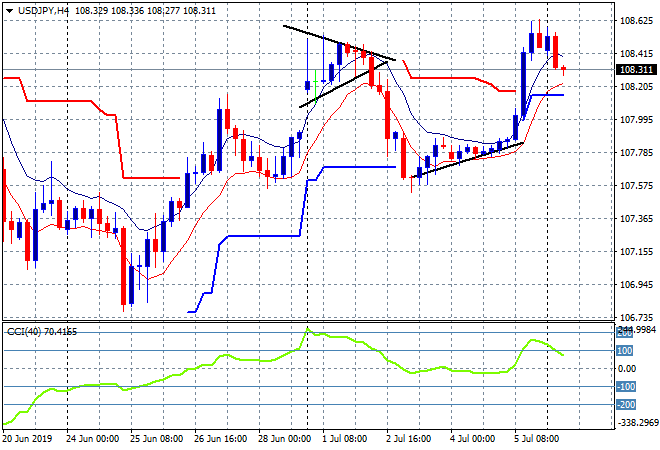Viewport: 660px width, 450px height.
Task: Click the CCI -100 level label
Action: point(625,386)
